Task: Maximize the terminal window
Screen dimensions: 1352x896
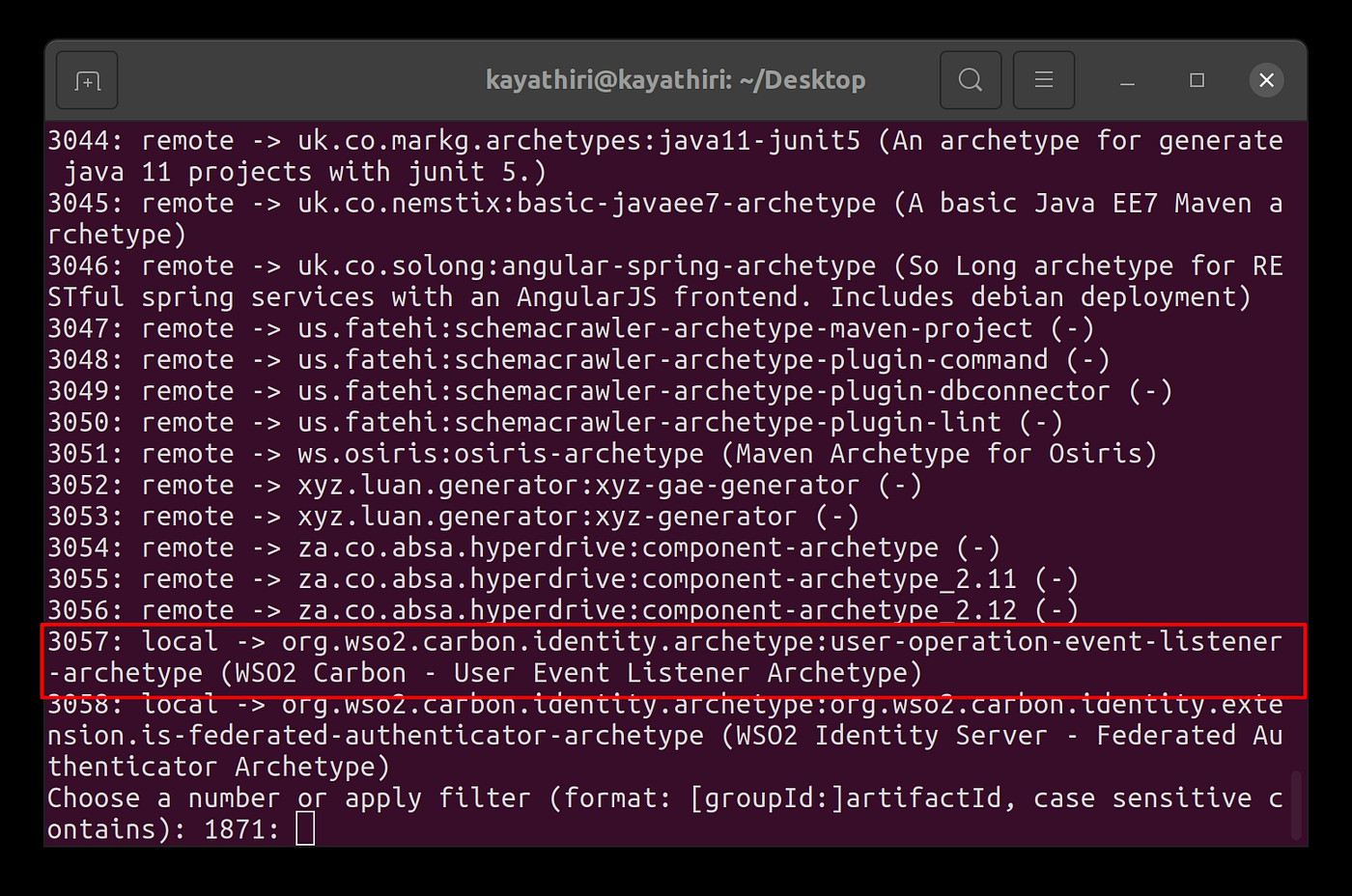Action: 1197,80
